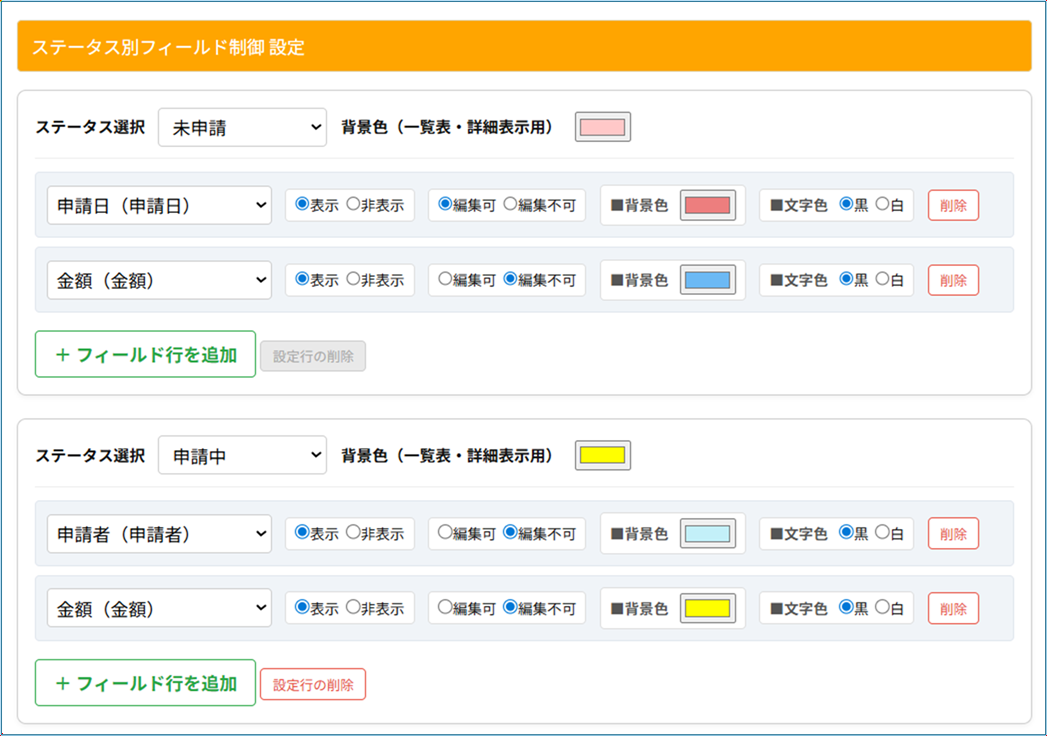The height and width of the screenshot is (736, 1047).
Task: Click yellow background swatch for 申請中 status
Action: 602,456
